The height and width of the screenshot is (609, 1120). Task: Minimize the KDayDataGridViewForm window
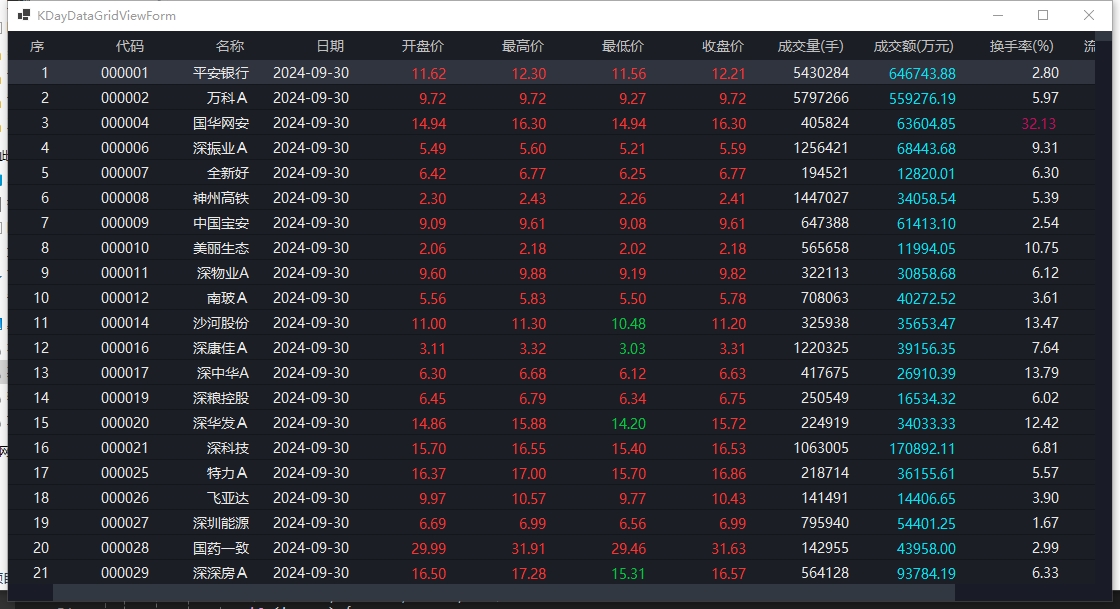pos(997,15)
